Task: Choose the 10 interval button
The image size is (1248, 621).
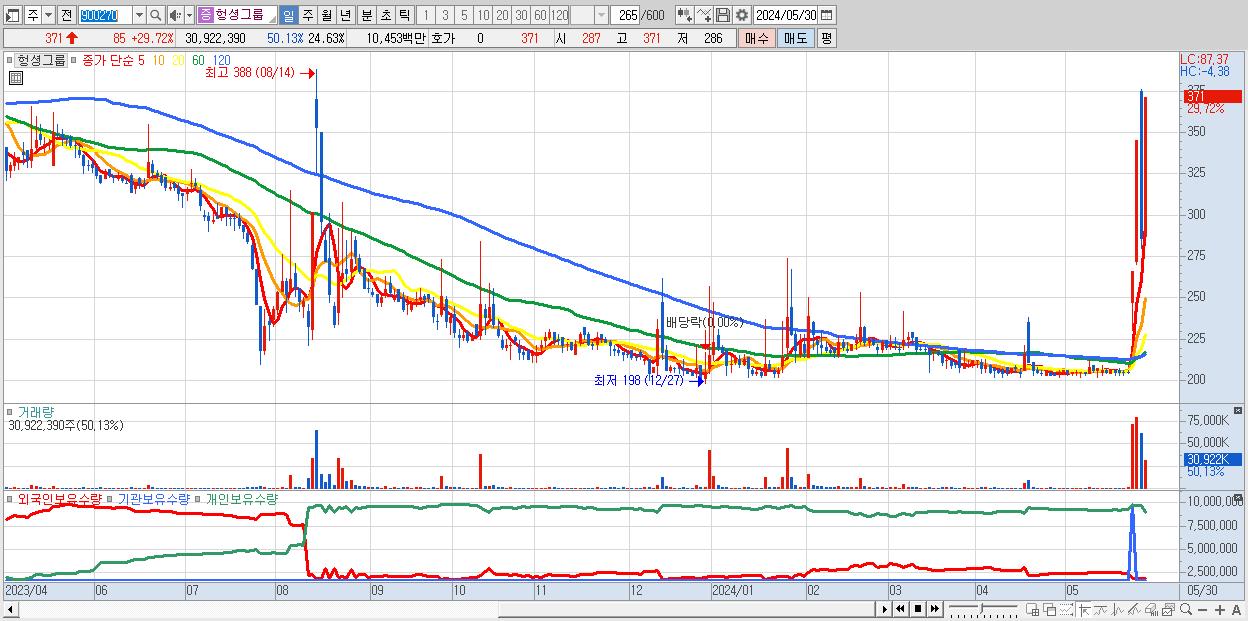Action: point(483,15)
